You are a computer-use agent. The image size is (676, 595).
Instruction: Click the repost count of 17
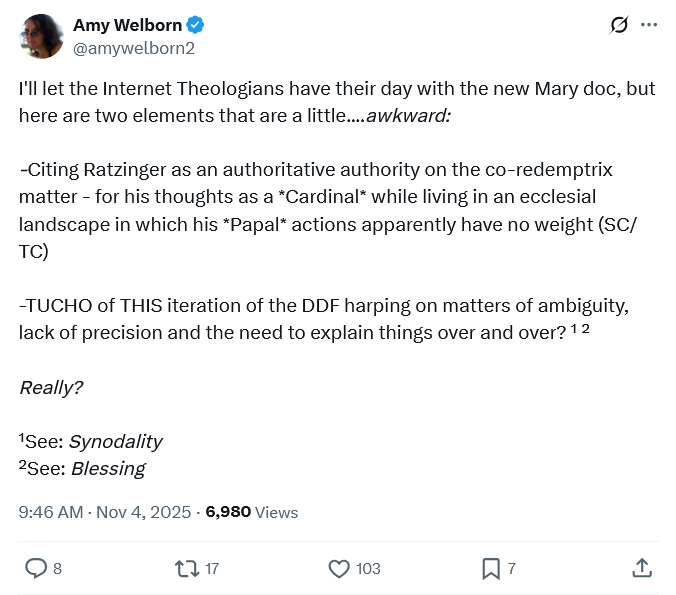[x=212, y=568]
